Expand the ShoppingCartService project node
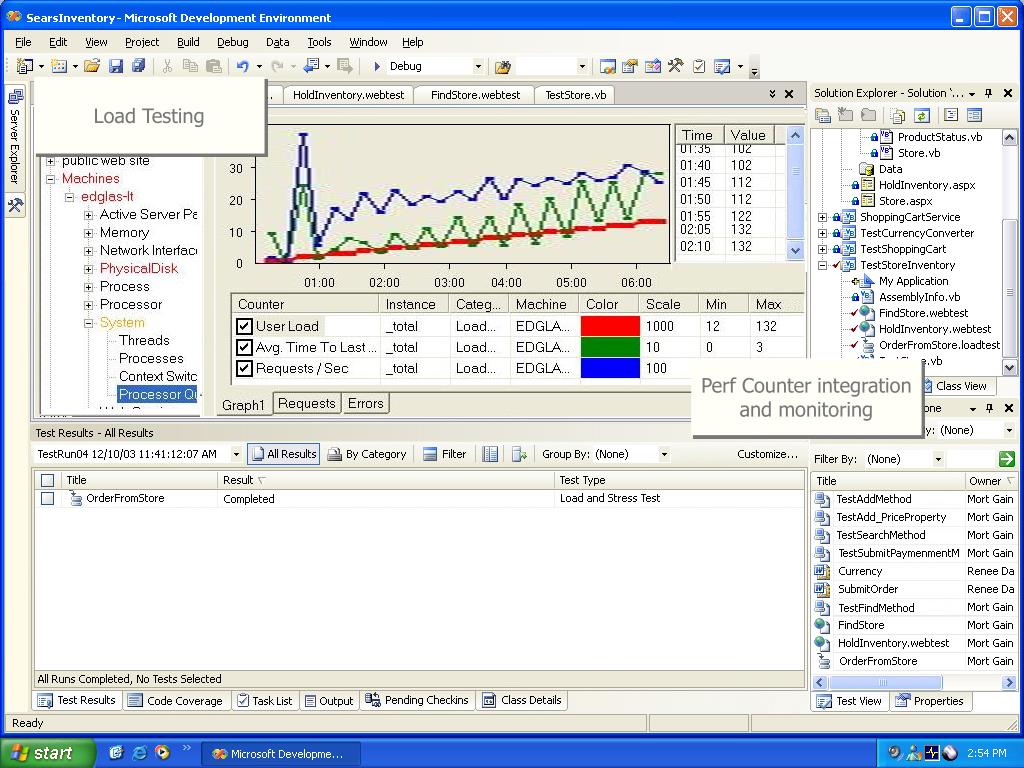Viewport: 1024px width, 768px height. coord(822,217)
